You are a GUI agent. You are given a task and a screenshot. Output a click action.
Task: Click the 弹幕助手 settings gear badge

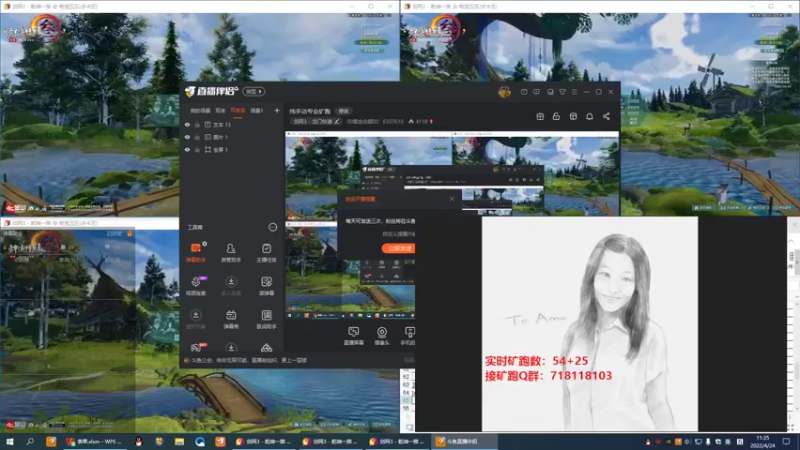[x=205, y=244]
